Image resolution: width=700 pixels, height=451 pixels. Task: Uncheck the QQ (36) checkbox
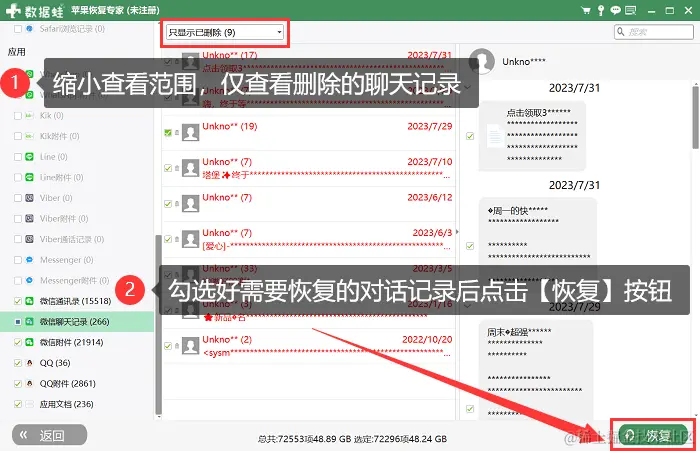(x=18, y=363)
